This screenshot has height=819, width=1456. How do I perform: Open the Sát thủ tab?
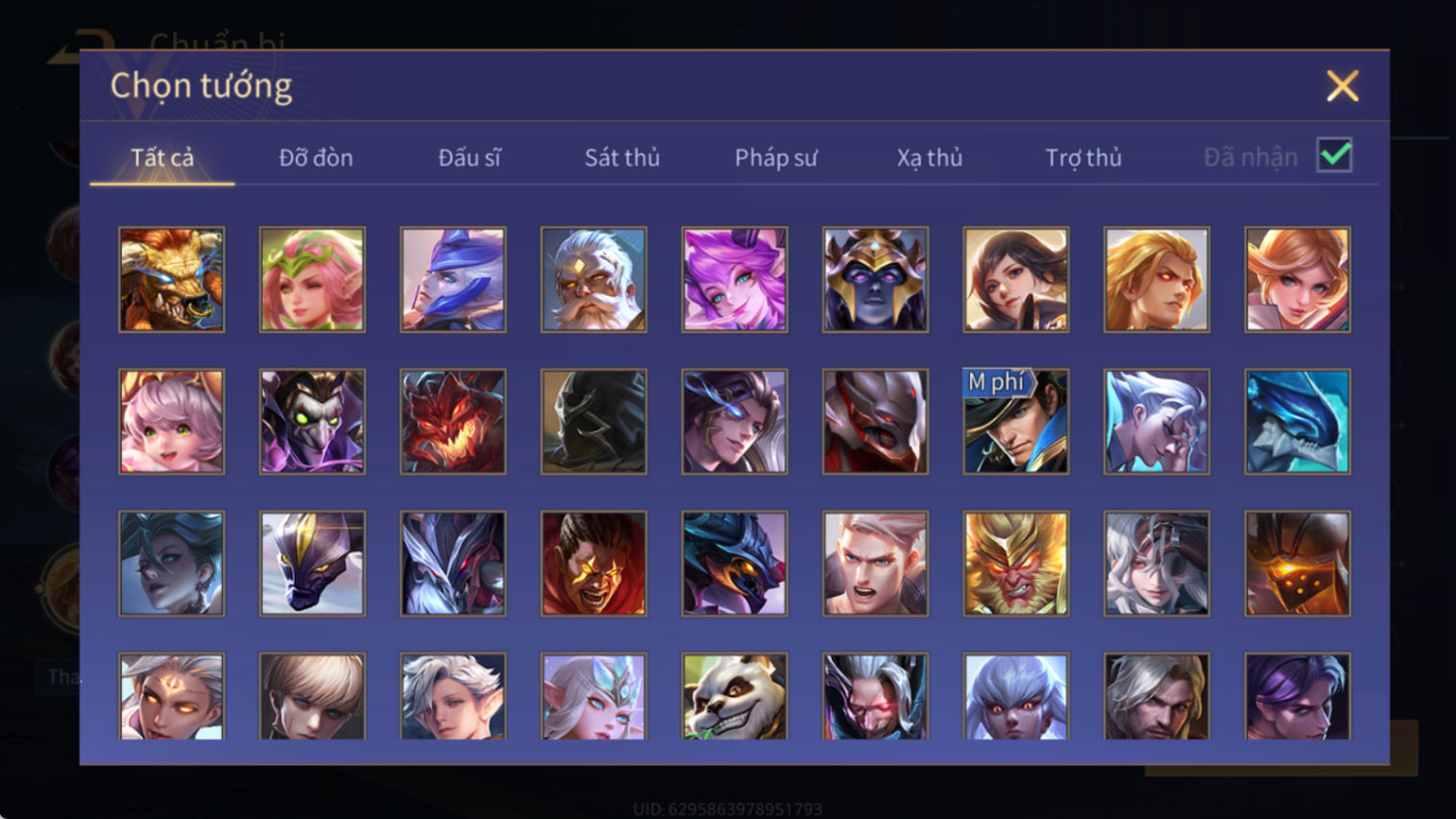(622, 157)
